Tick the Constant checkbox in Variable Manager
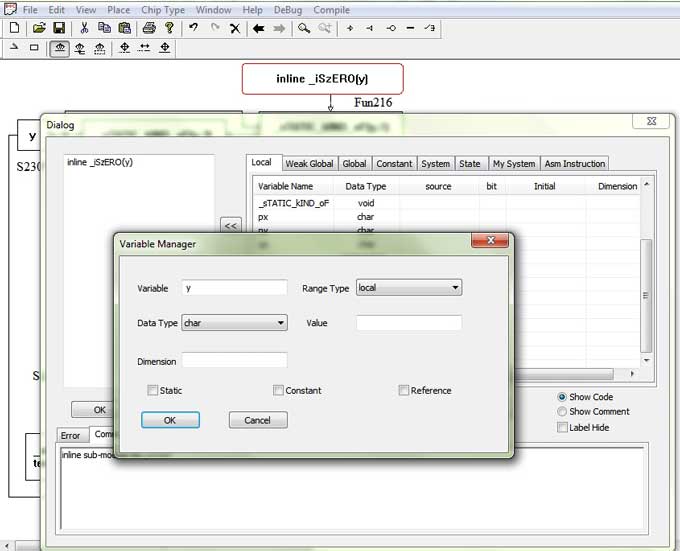680x551 pixels. (278, 390)
